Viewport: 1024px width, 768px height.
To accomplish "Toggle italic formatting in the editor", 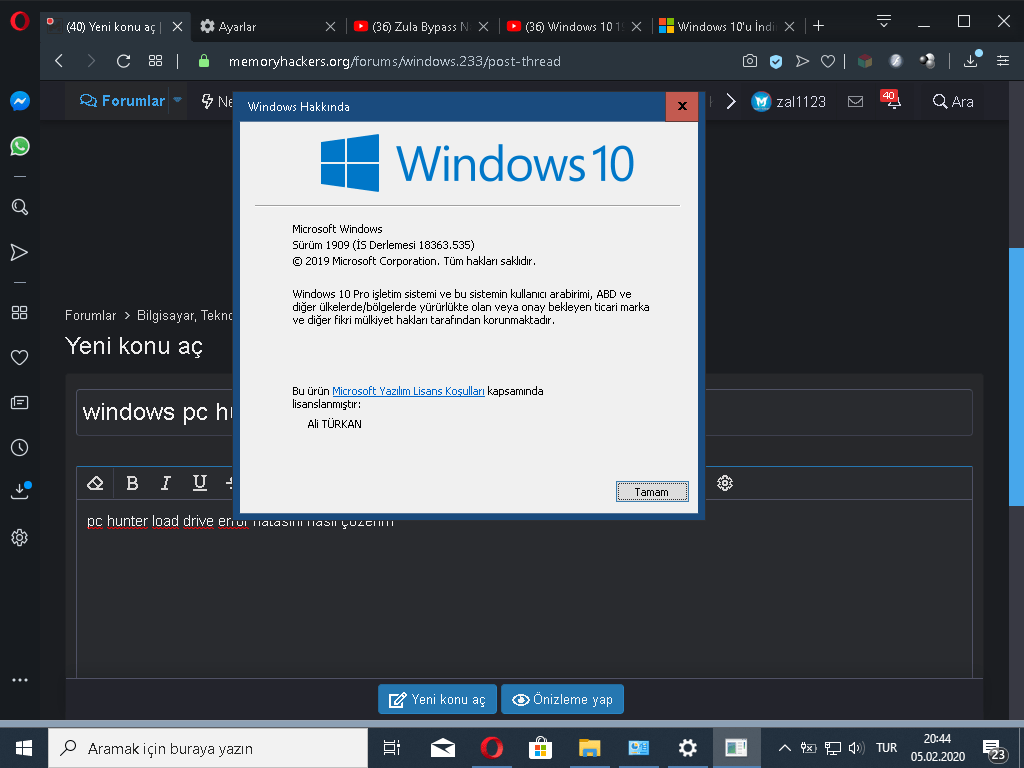I will (x=166, y=483).
